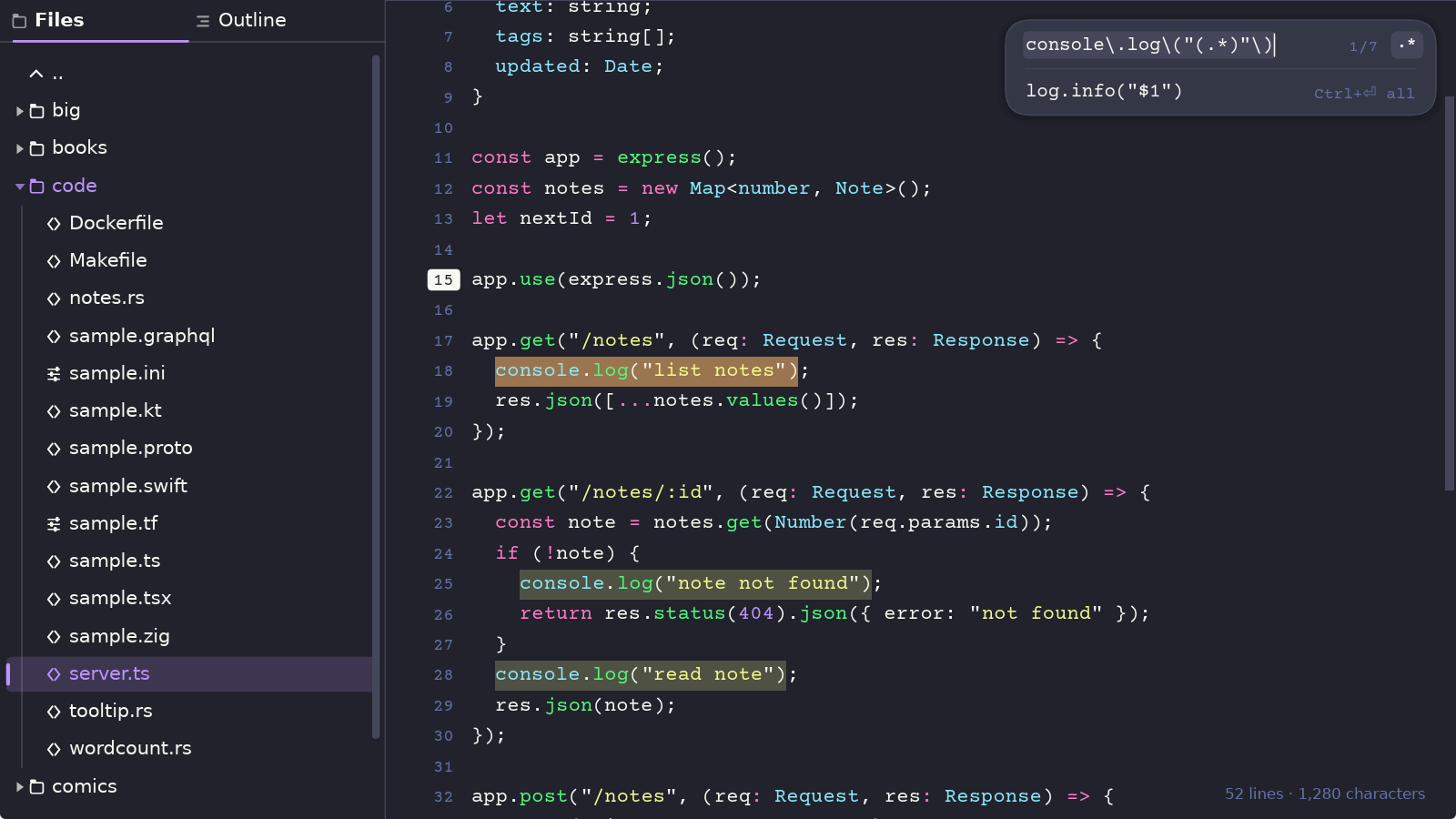Click the file tree scrollbar
This screenshot has width=1456, height=819.
376,396
